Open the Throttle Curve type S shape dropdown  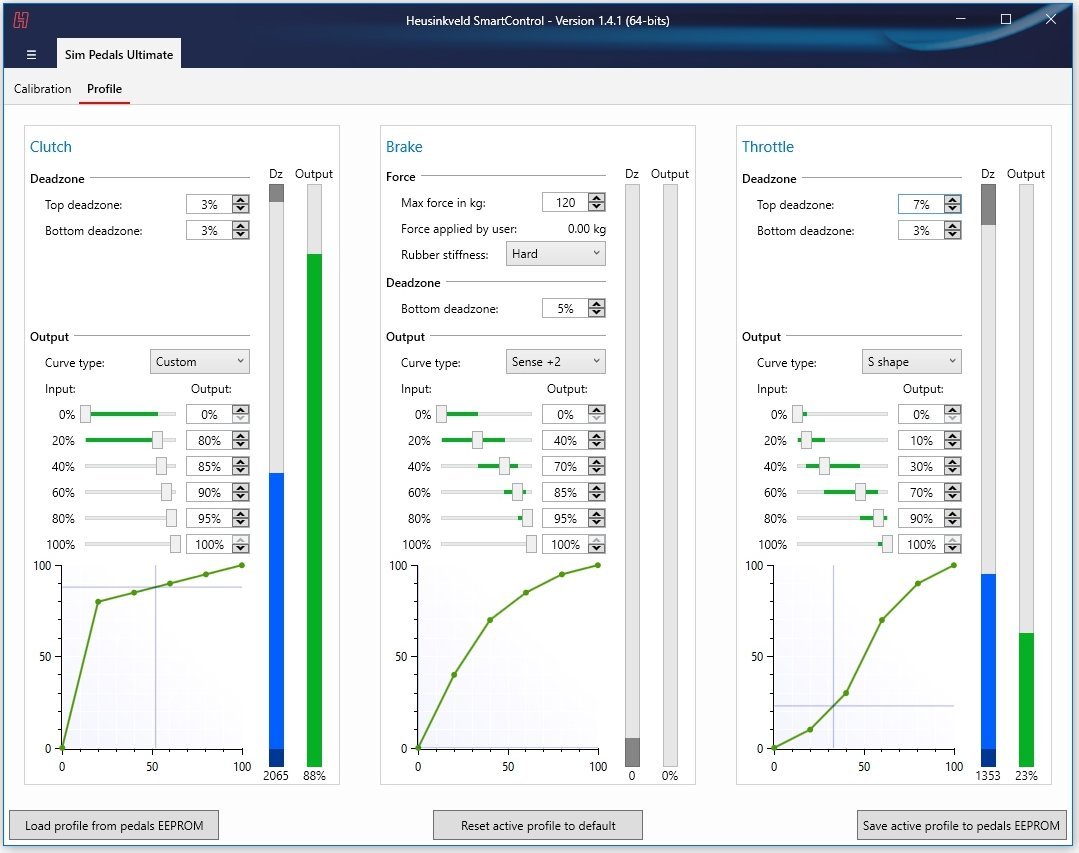coord(912,362)
